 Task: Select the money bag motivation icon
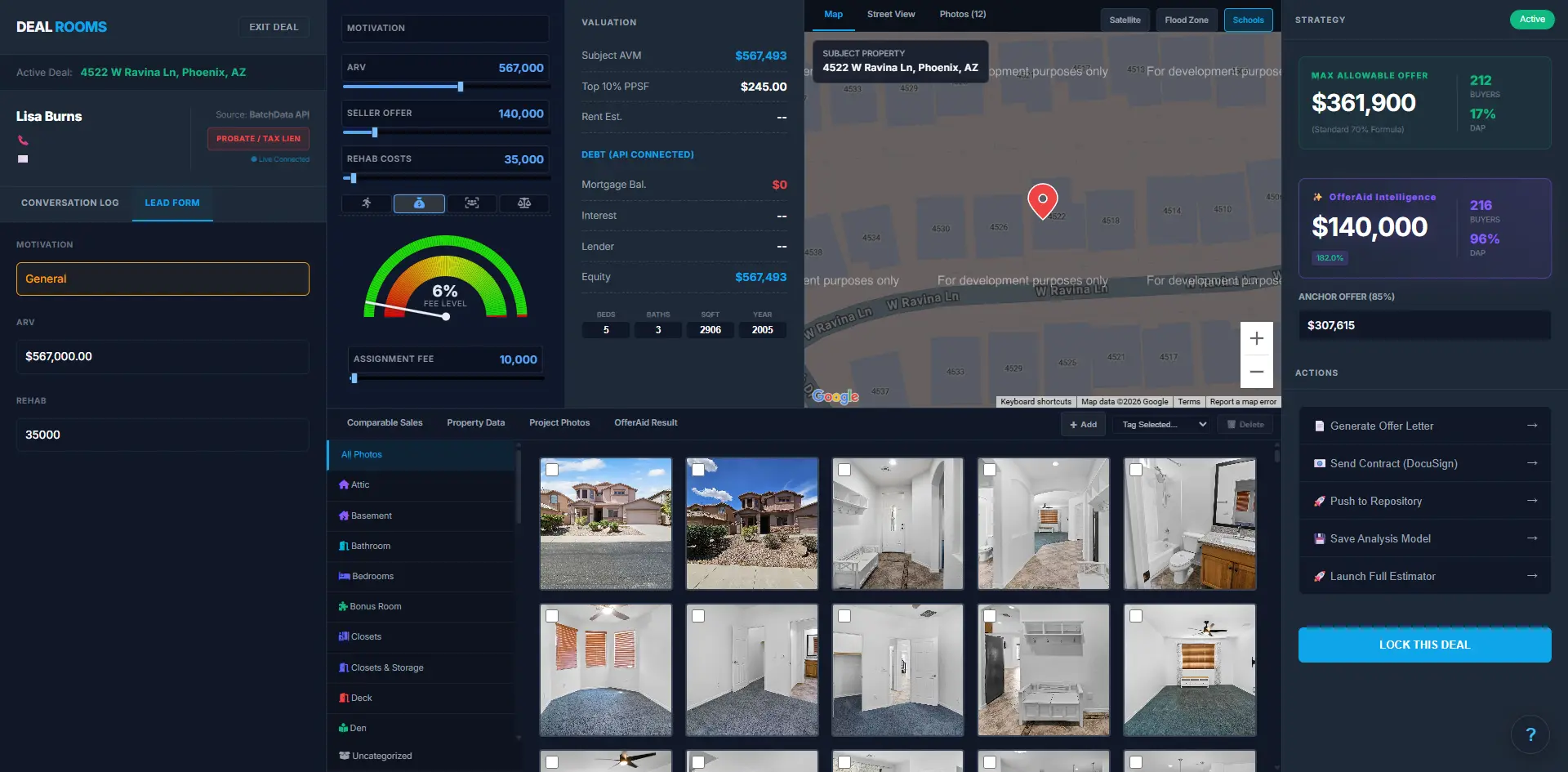click(419, 203)
